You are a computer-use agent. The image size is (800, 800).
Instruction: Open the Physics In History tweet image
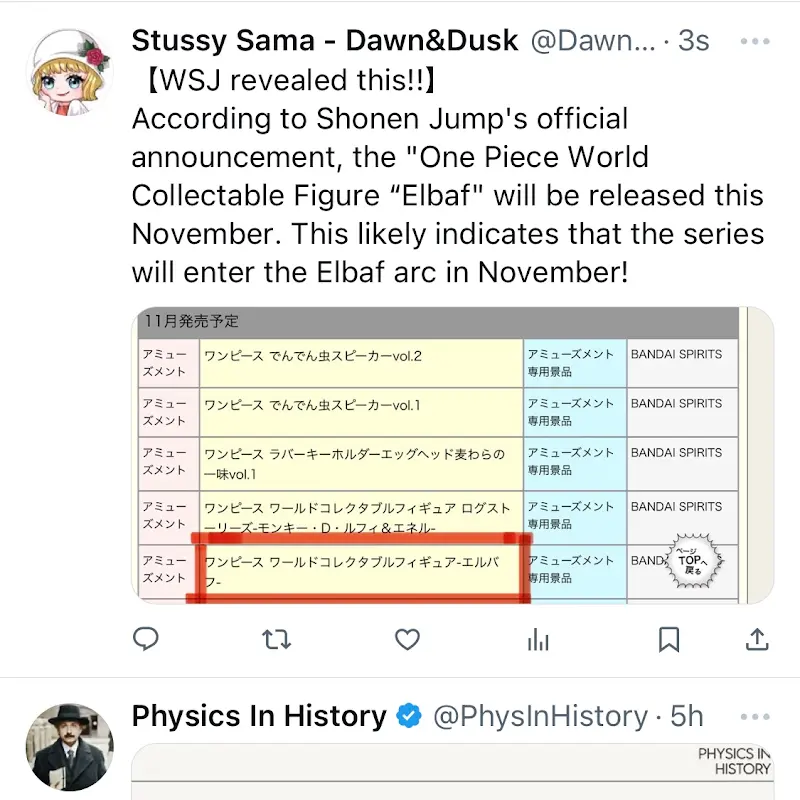453,771
